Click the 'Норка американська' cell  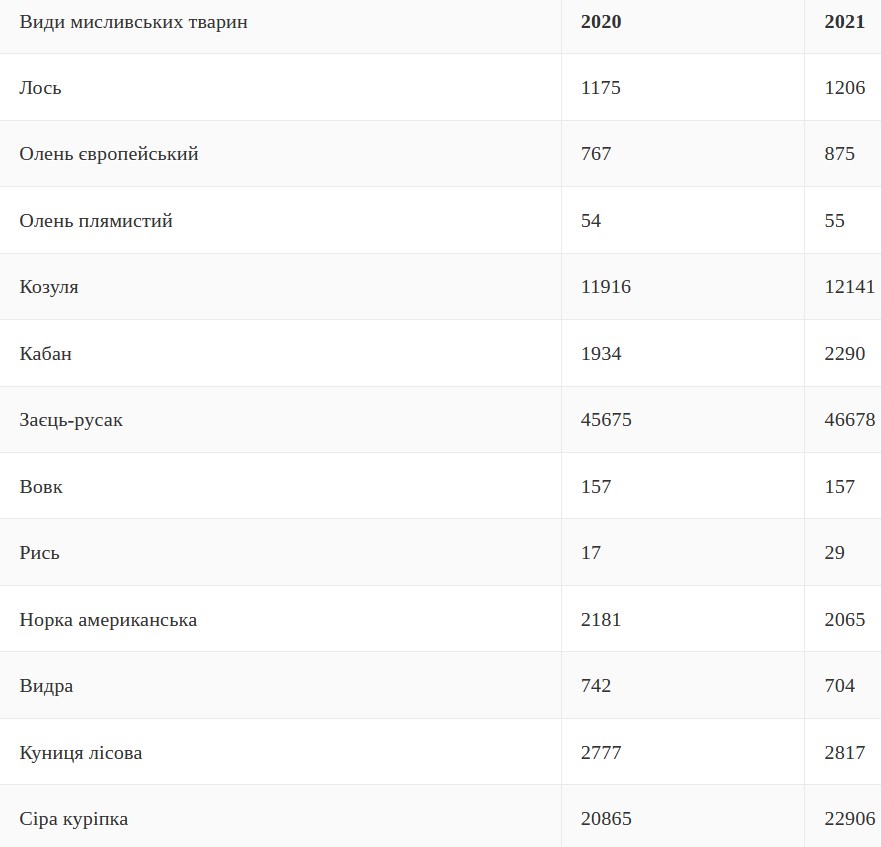click(x=108, y=620)
